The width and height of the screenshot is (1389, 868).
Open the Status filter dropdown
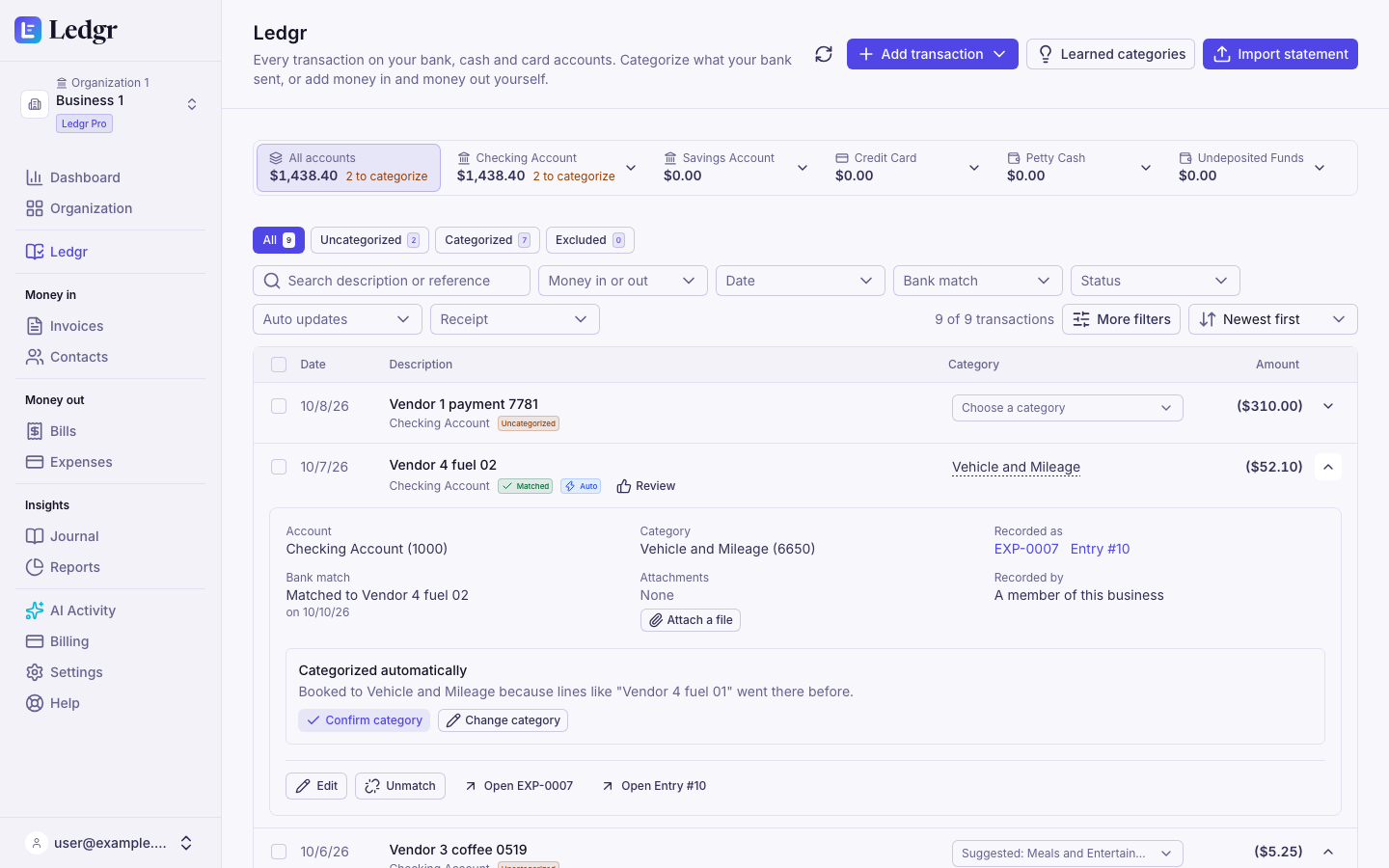click(x=1156, y=281)
